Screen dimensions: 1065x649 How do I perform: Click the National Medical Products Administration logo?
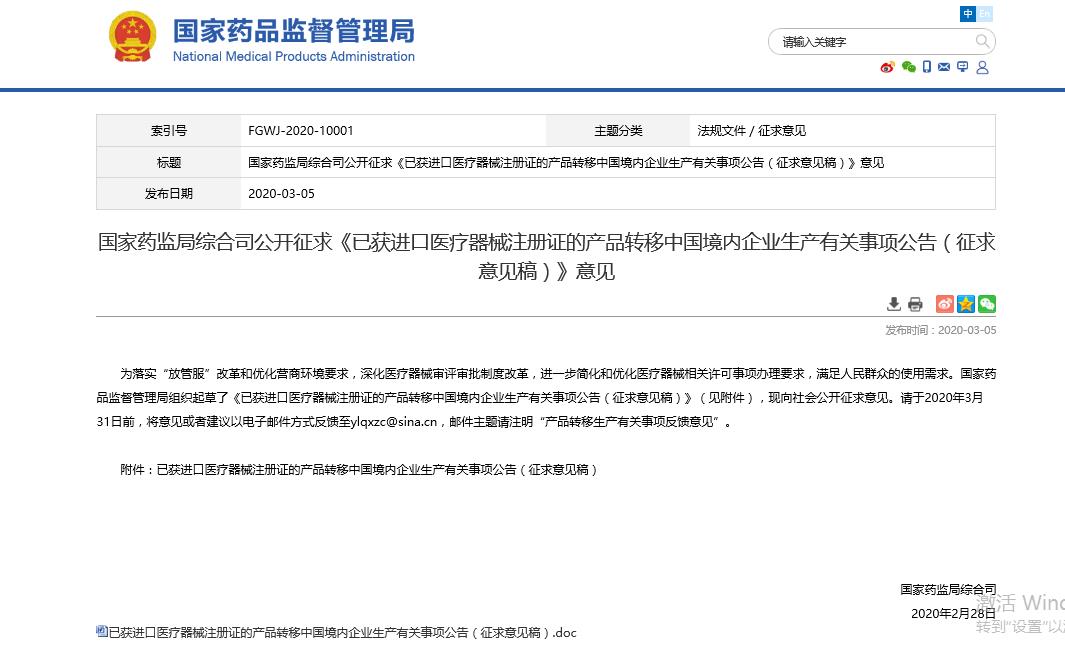293,40
